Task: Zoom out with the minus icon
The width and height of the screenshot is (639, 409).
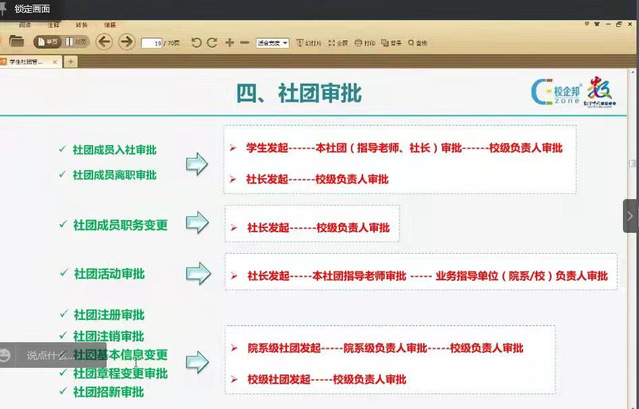Action: pos(245,43)
